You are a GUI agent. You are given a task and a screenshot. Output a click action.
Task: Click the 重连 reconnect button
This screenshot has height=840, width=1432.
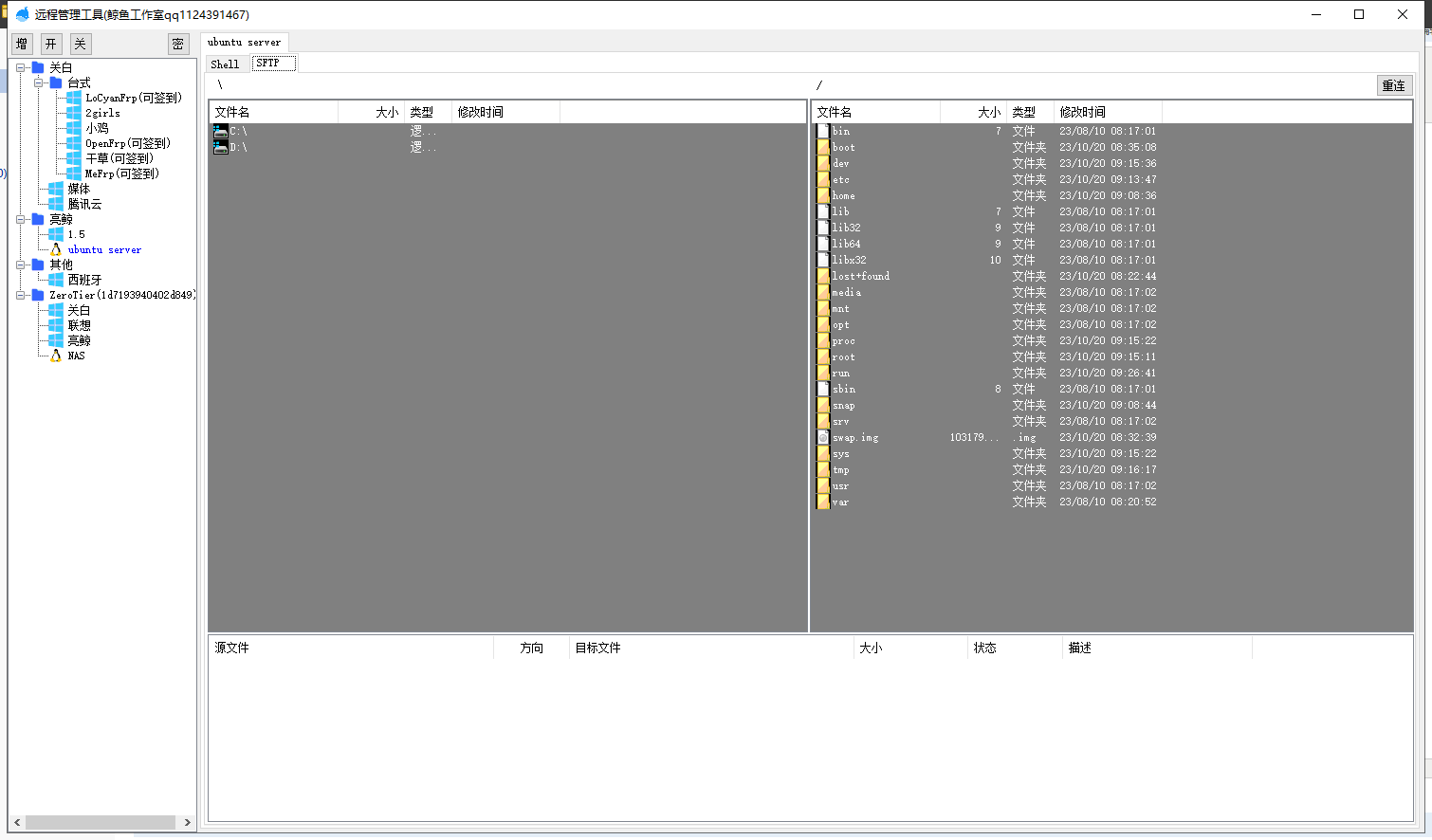pos(1394,85)
